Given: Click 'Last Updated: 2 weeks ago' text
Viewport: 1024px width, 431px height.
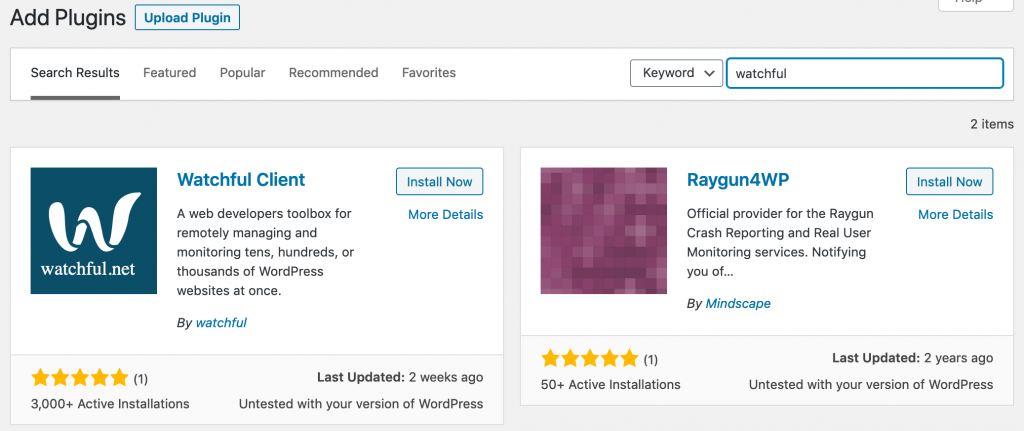Looking at the screenshot, I should tap(400, 377).
